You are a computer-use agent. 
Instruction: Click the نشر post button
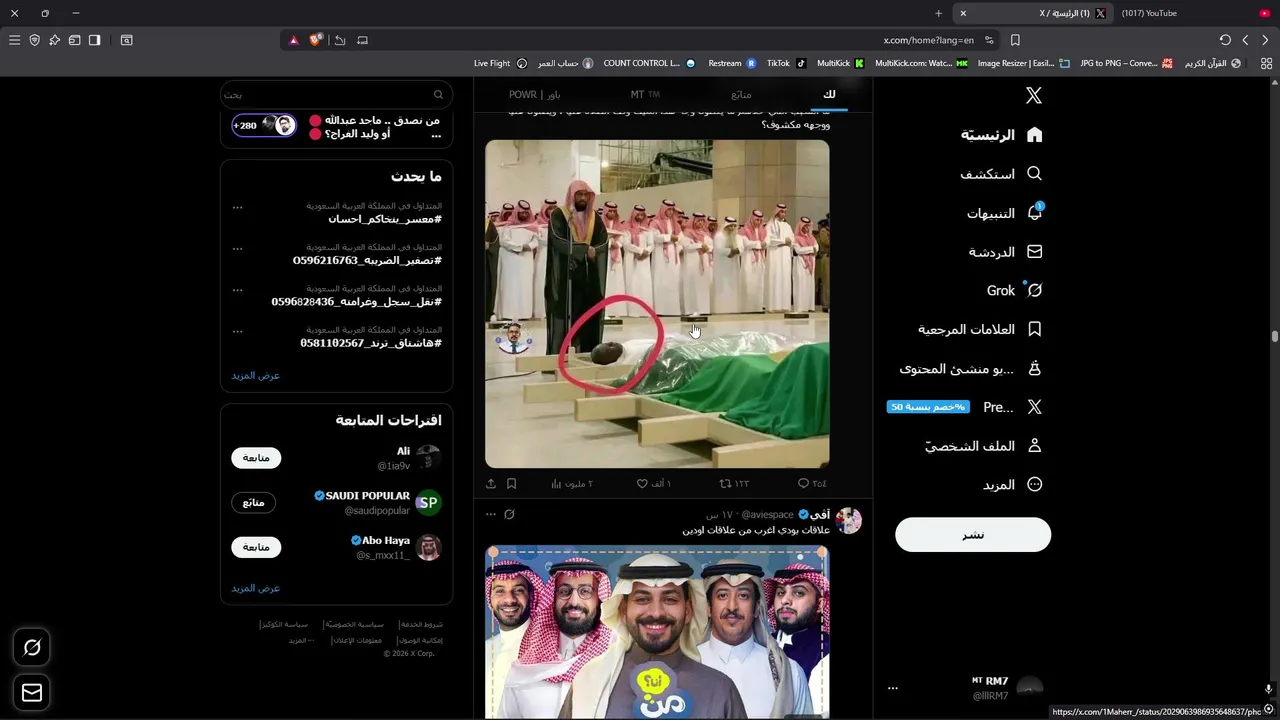(973, 534)
